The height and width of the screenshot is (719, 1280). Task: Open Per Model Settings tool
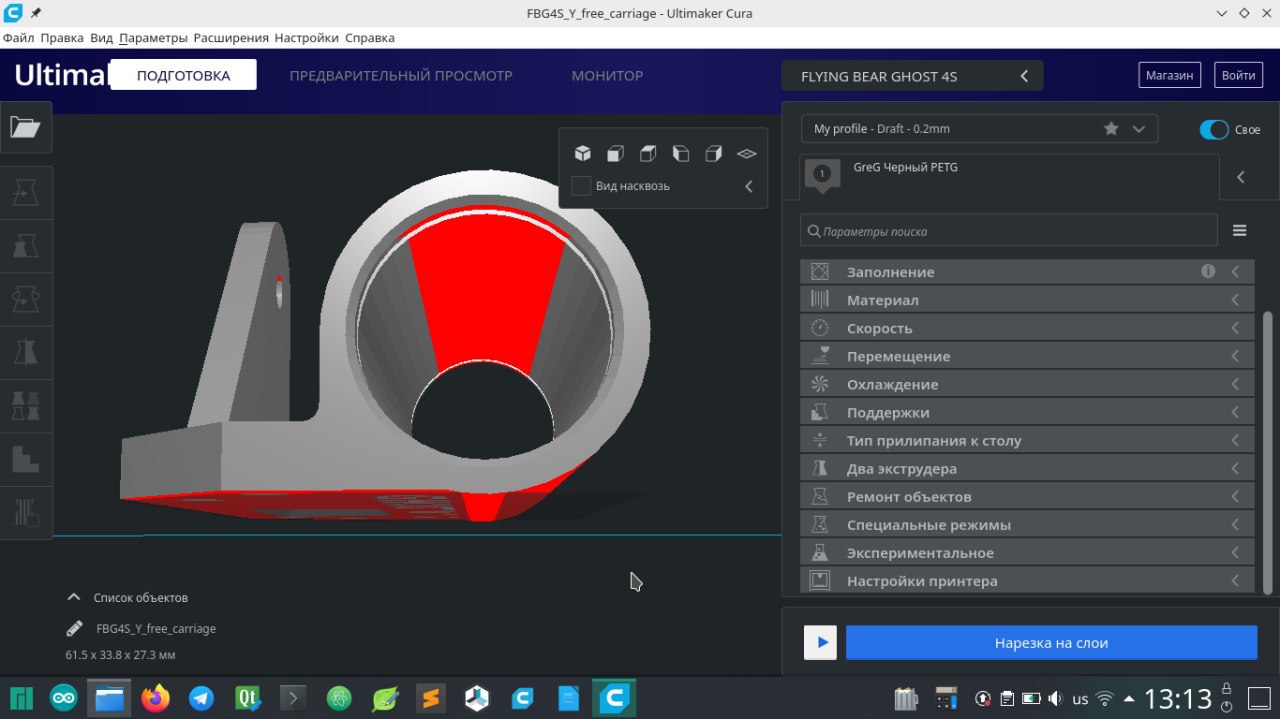[25, 406]
